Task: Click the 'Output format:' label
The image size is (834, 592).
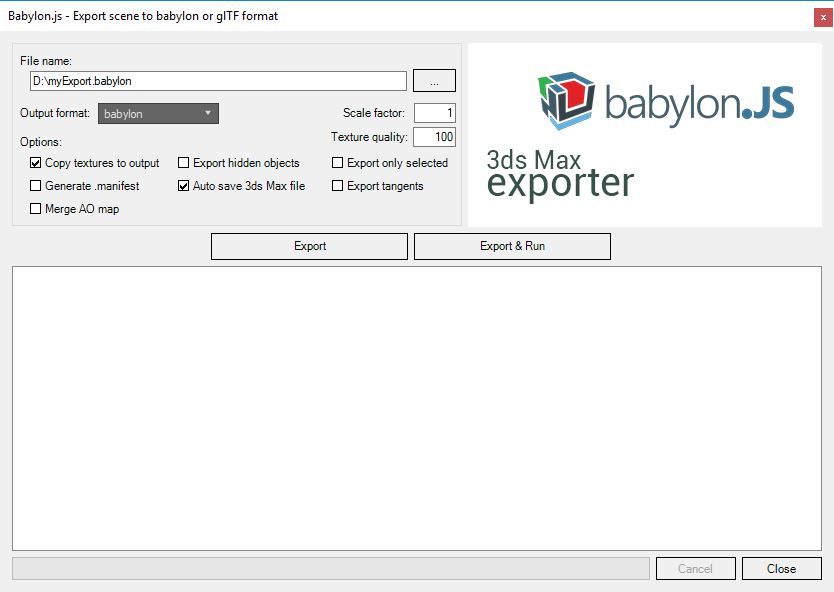Action: click(x=55, y=113)
